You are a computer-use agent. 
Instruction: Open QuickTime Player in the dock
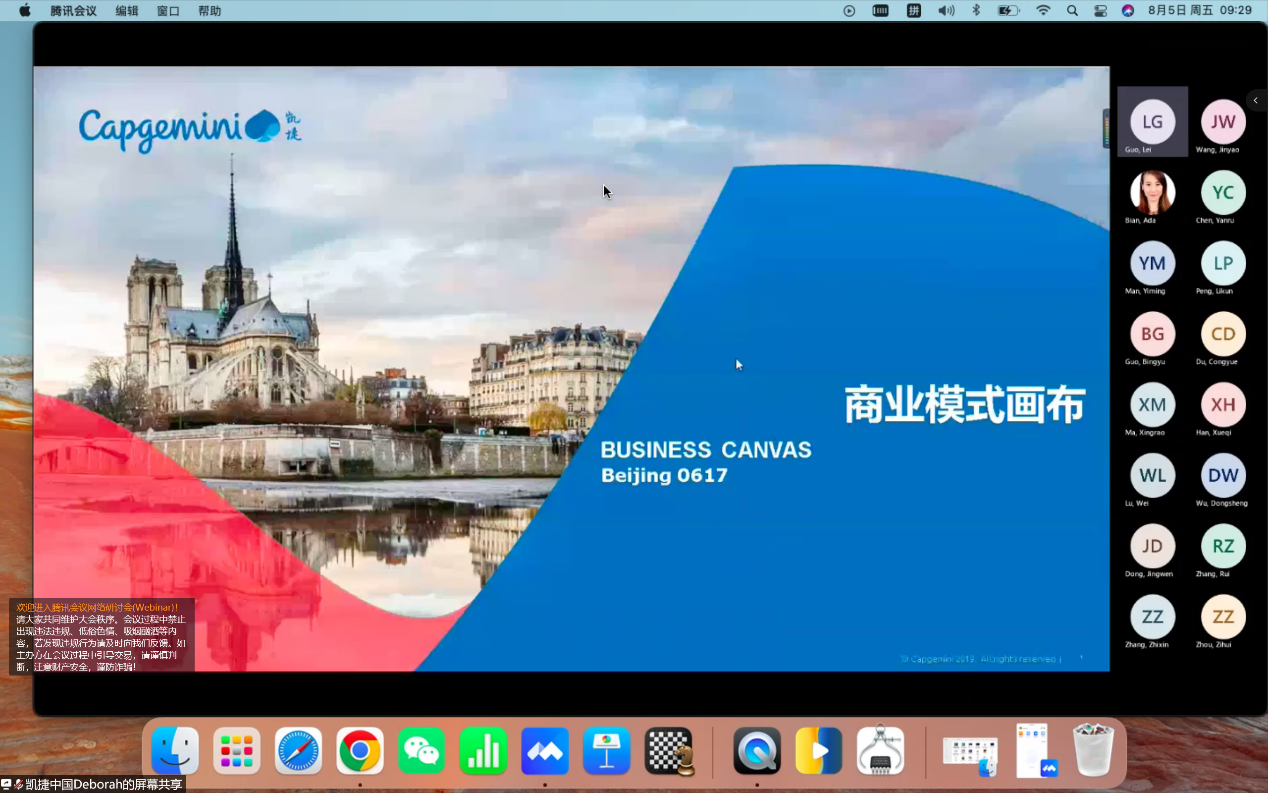tap(757, 751)
